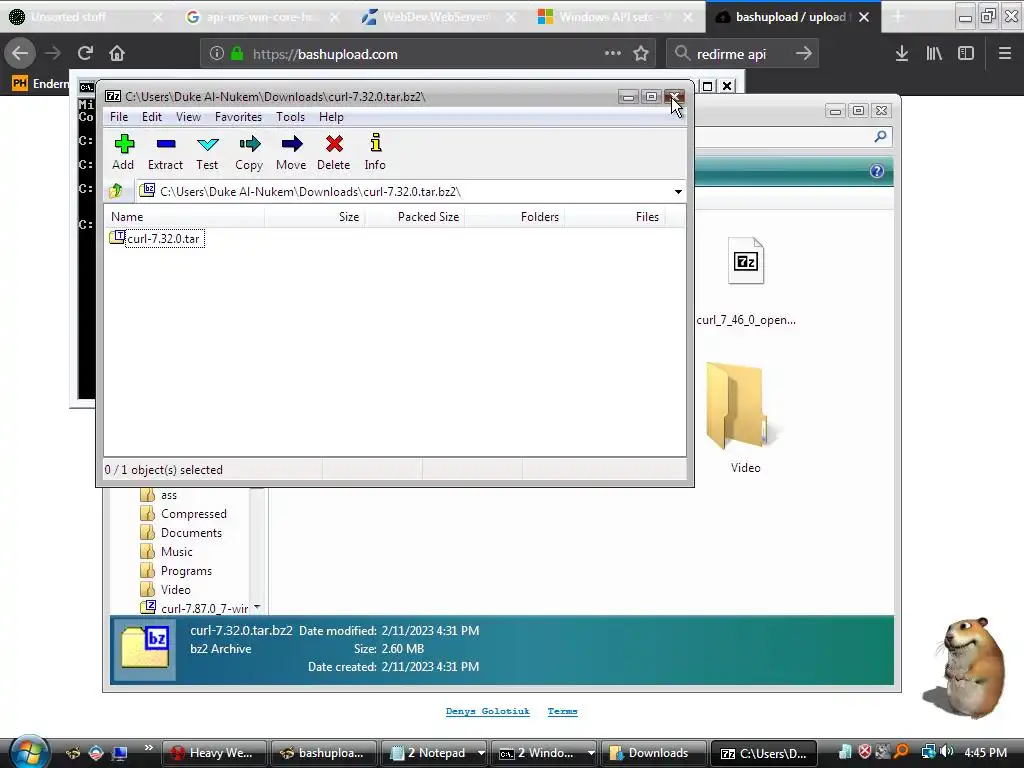1024x768 pixels.
Task: Click the tree pane scroll down arrow
Action: point(257,607)
